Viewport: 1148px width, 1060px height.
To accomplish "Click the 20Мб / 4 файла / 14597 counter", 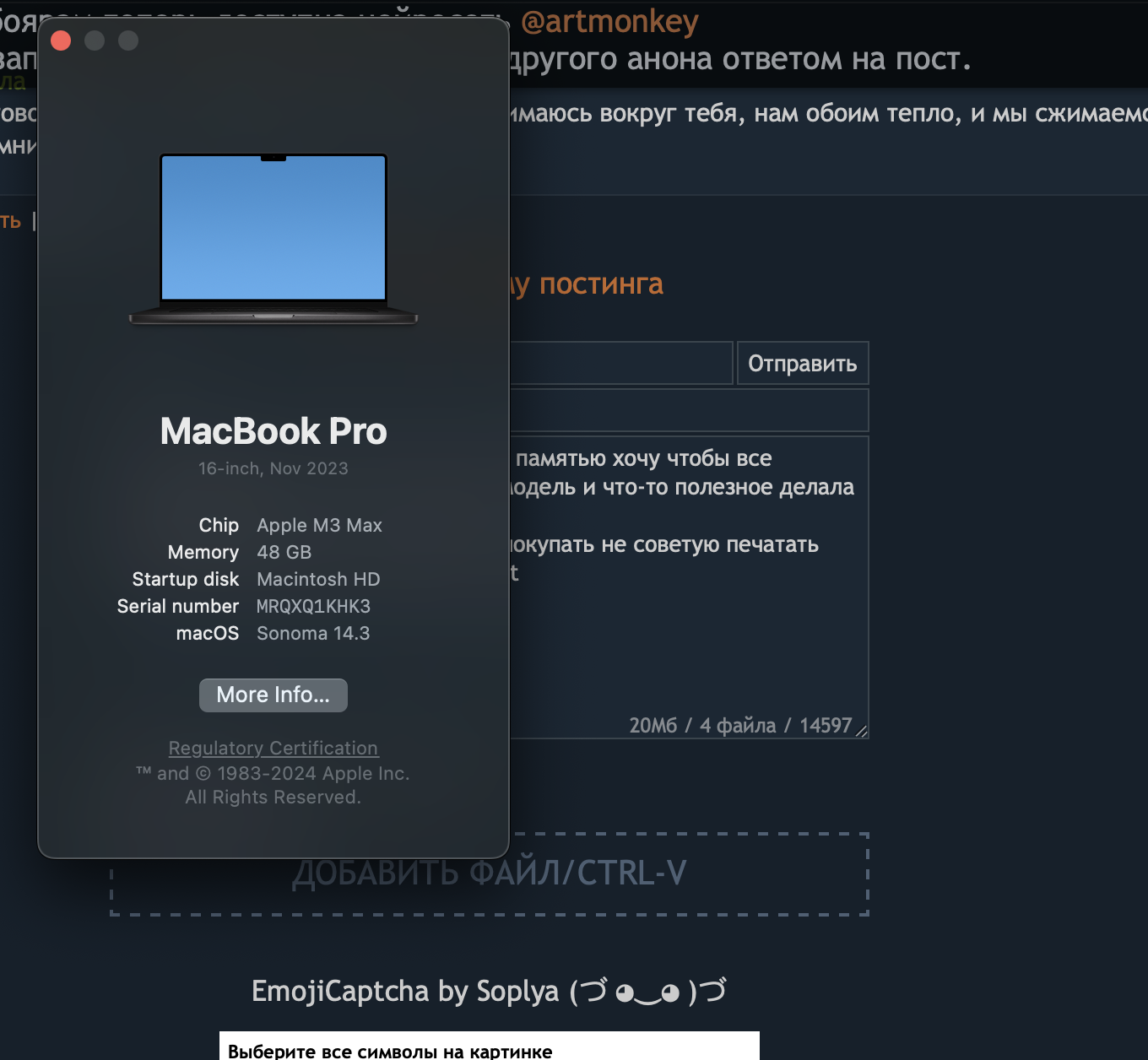I will 740,725.
